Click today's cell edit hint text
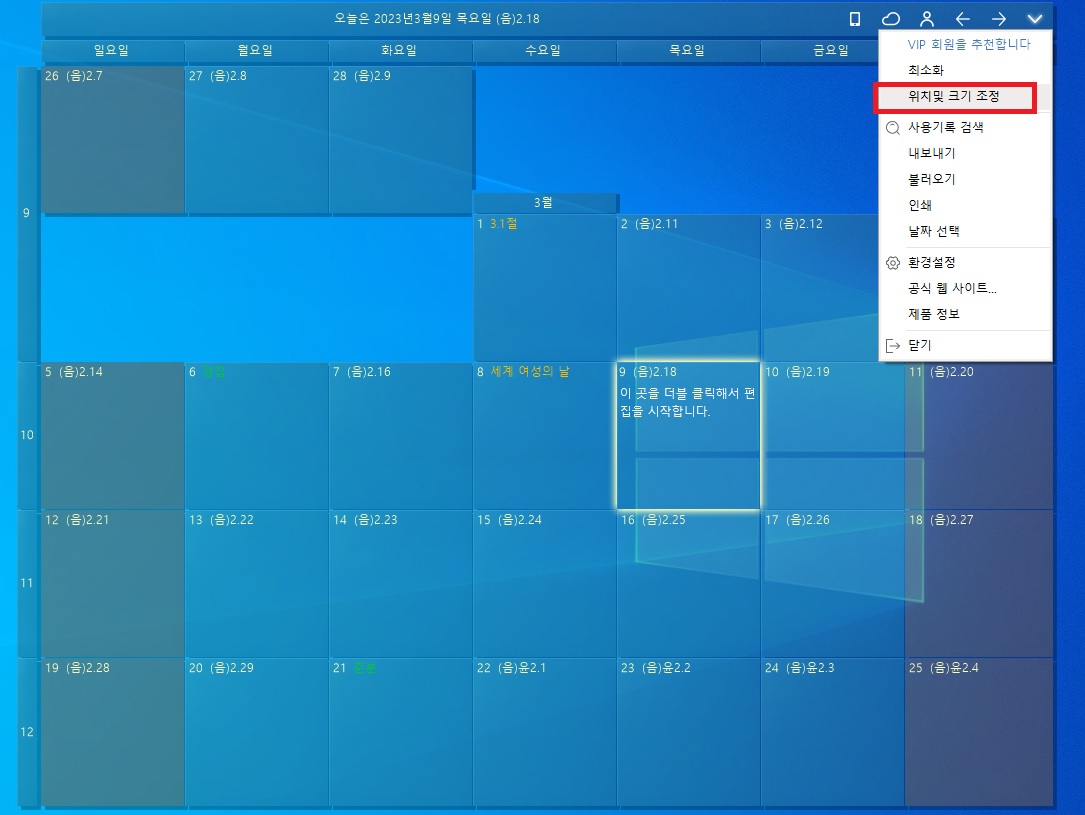 click(x=687, y=403)
